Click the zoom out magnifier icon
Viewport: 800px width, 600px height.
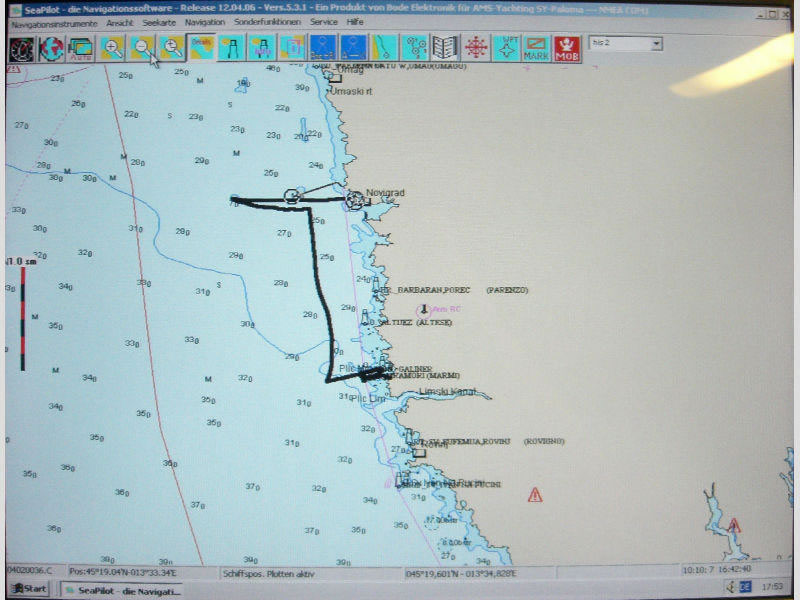pyautogui.click(x=143, y=47)
